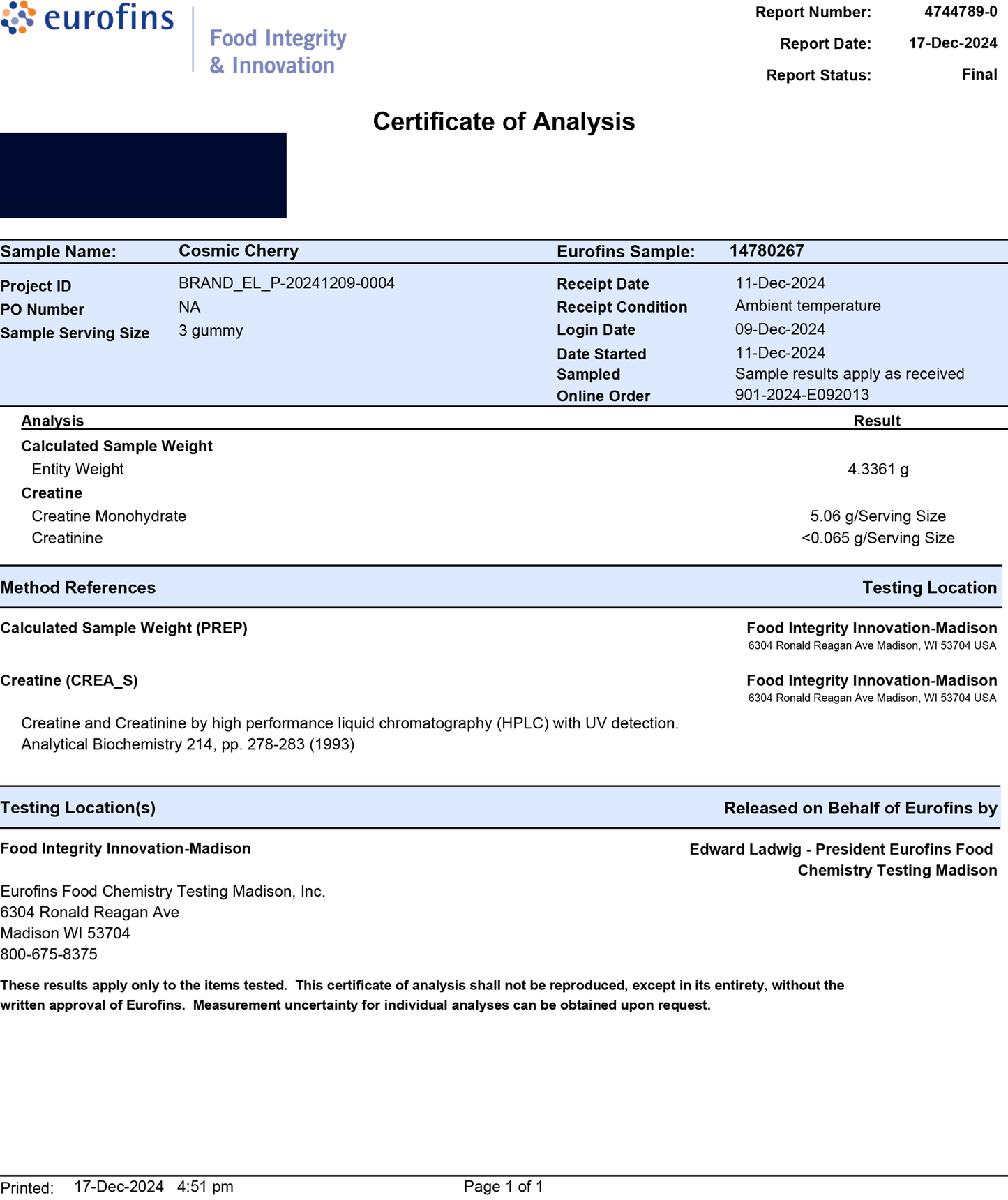
Task: Click the Creatinine result <0.065 g value
Action: coord(878,539)
